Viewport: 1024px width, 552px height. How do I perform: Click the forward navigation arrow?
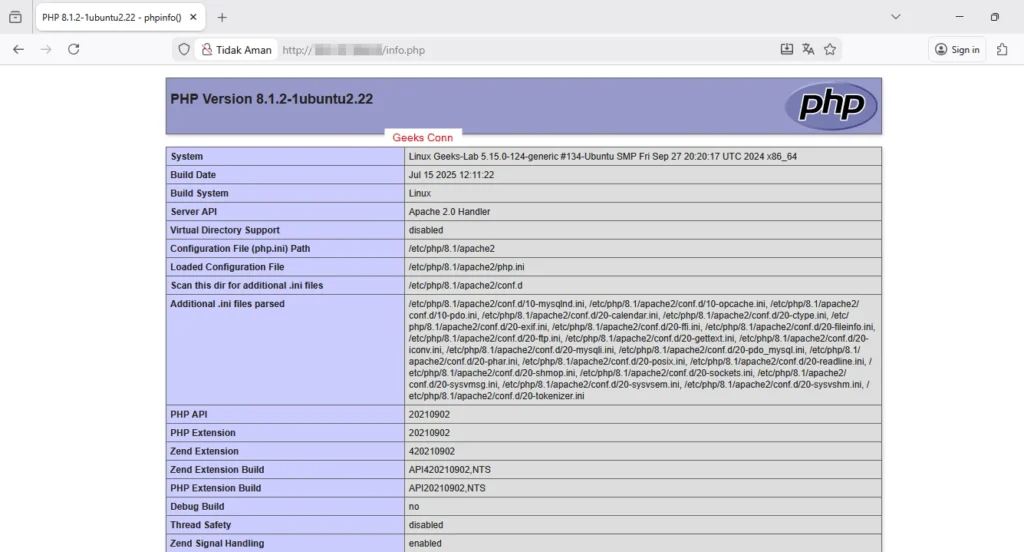46,50
